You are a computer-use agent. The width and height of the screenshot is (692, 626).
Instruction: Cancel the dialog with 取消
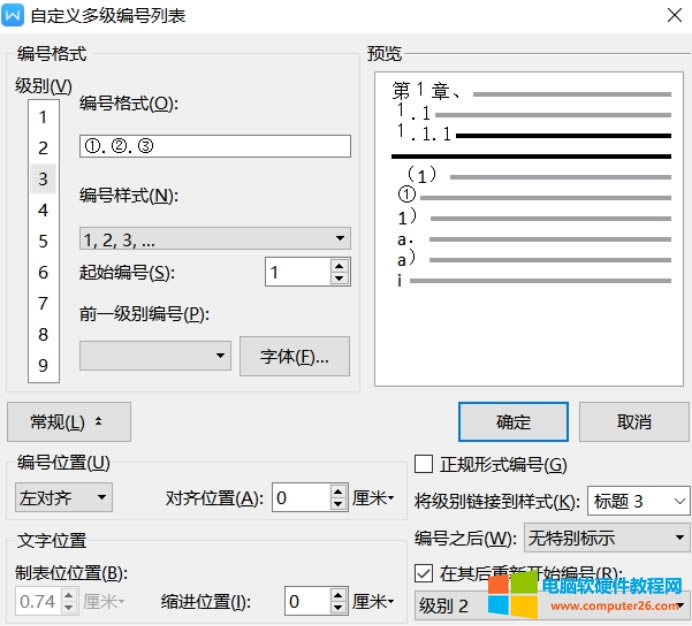click(634, 422)
